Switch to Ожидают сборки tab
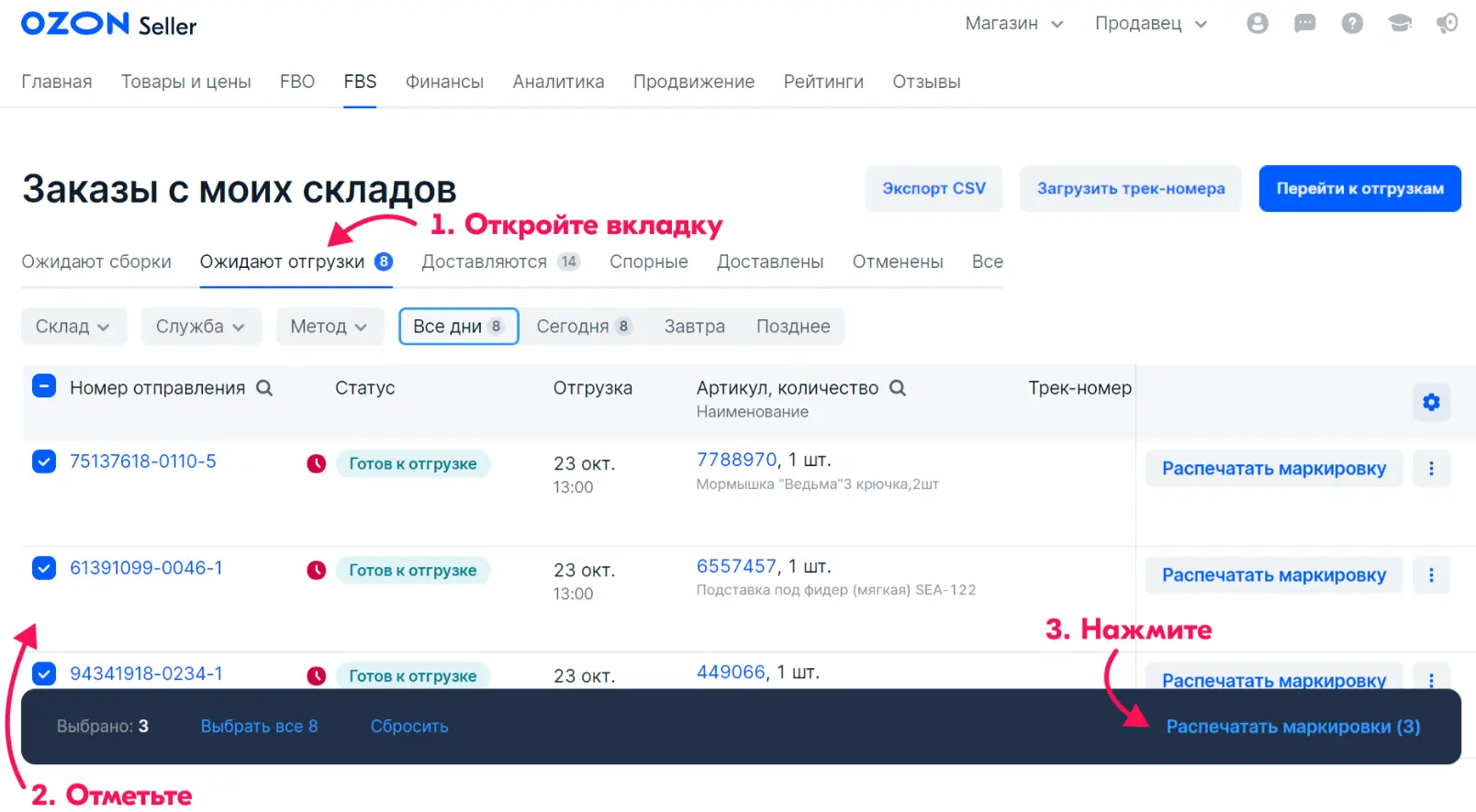 point(96,261)
